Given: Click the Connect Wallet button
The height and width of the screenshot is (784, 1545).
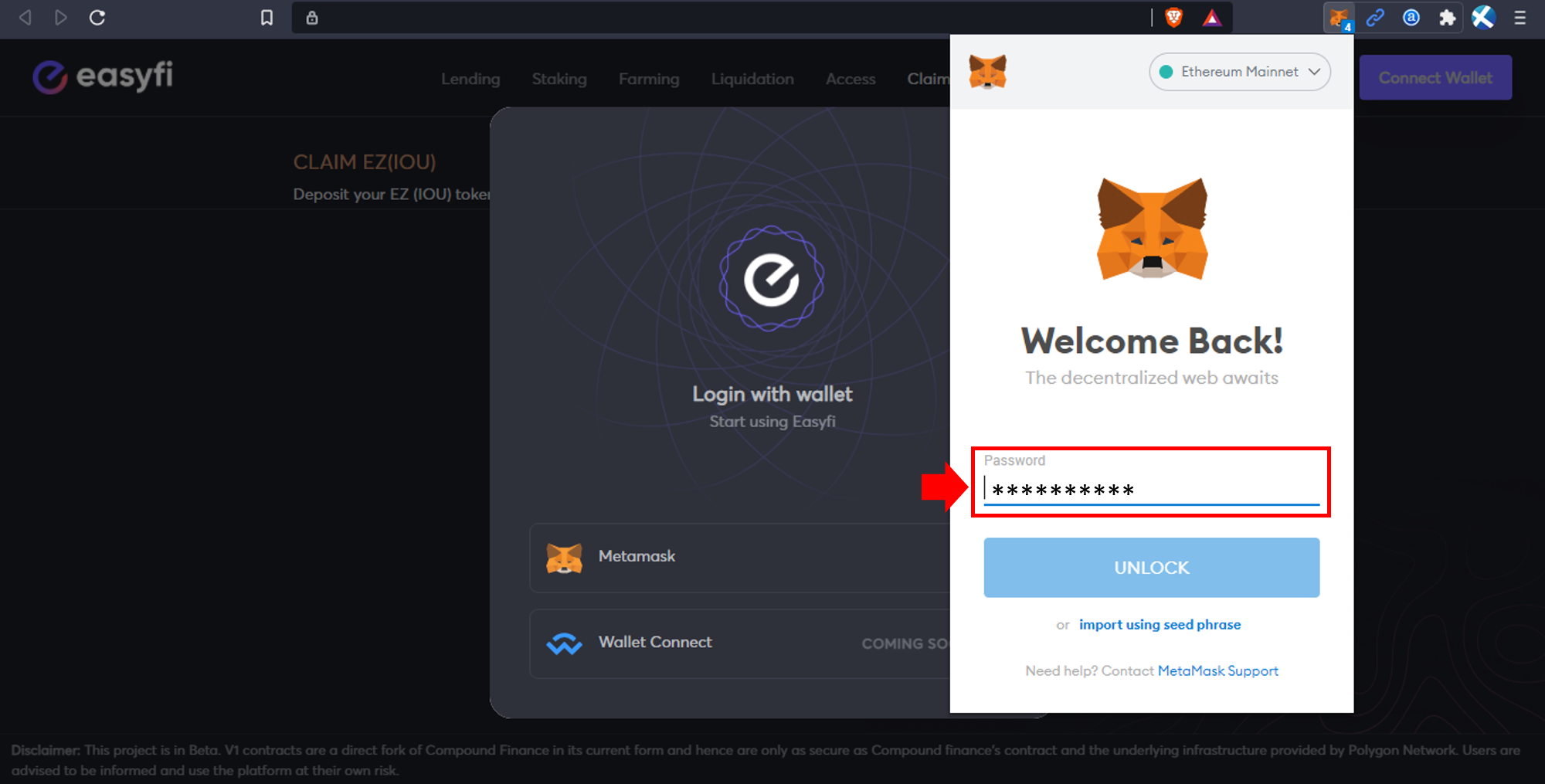Looking at the screenshot, I should tap(1435, 77).
